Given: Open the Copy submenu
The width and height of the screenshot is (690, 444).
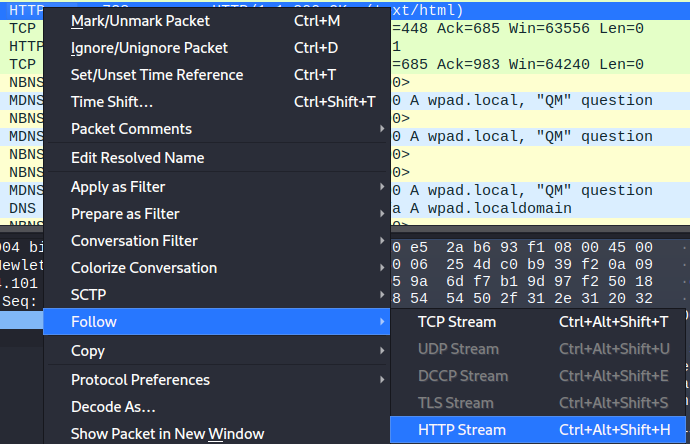Looking at the screenshot, I should [x=88, y=351].
